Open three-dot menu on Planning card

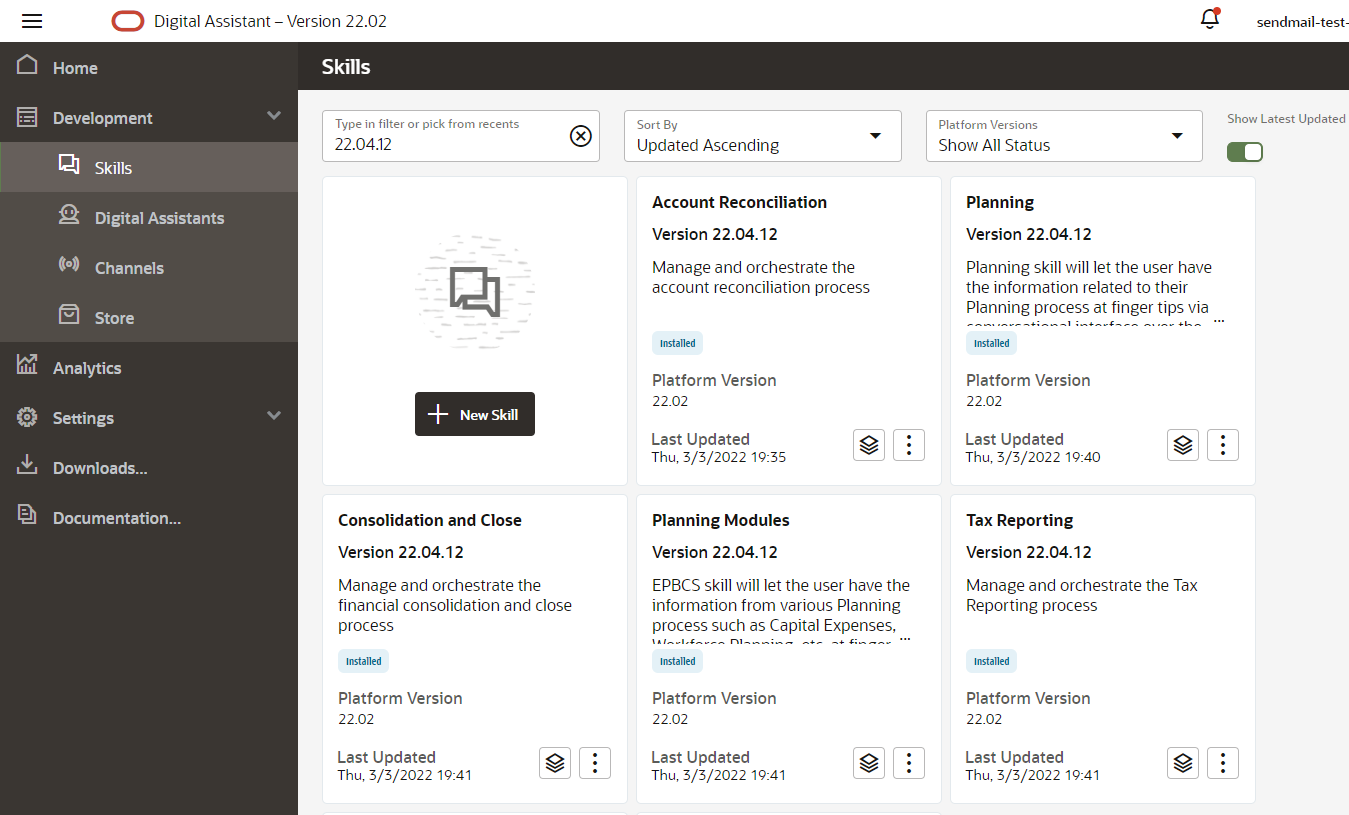pos(1223,445)
